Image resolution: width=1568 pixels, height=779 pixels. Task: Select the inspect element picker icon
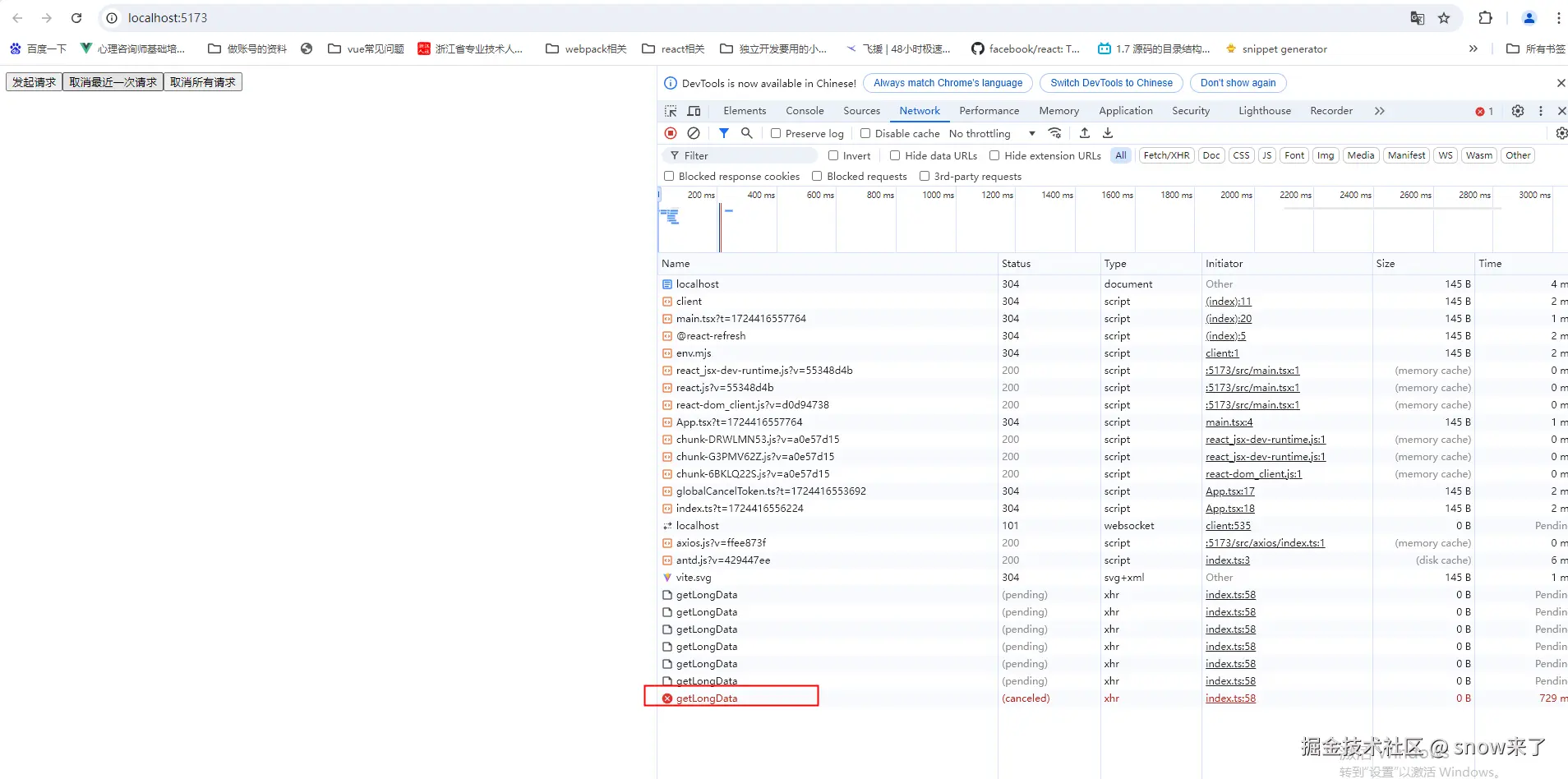pos(671,111)
